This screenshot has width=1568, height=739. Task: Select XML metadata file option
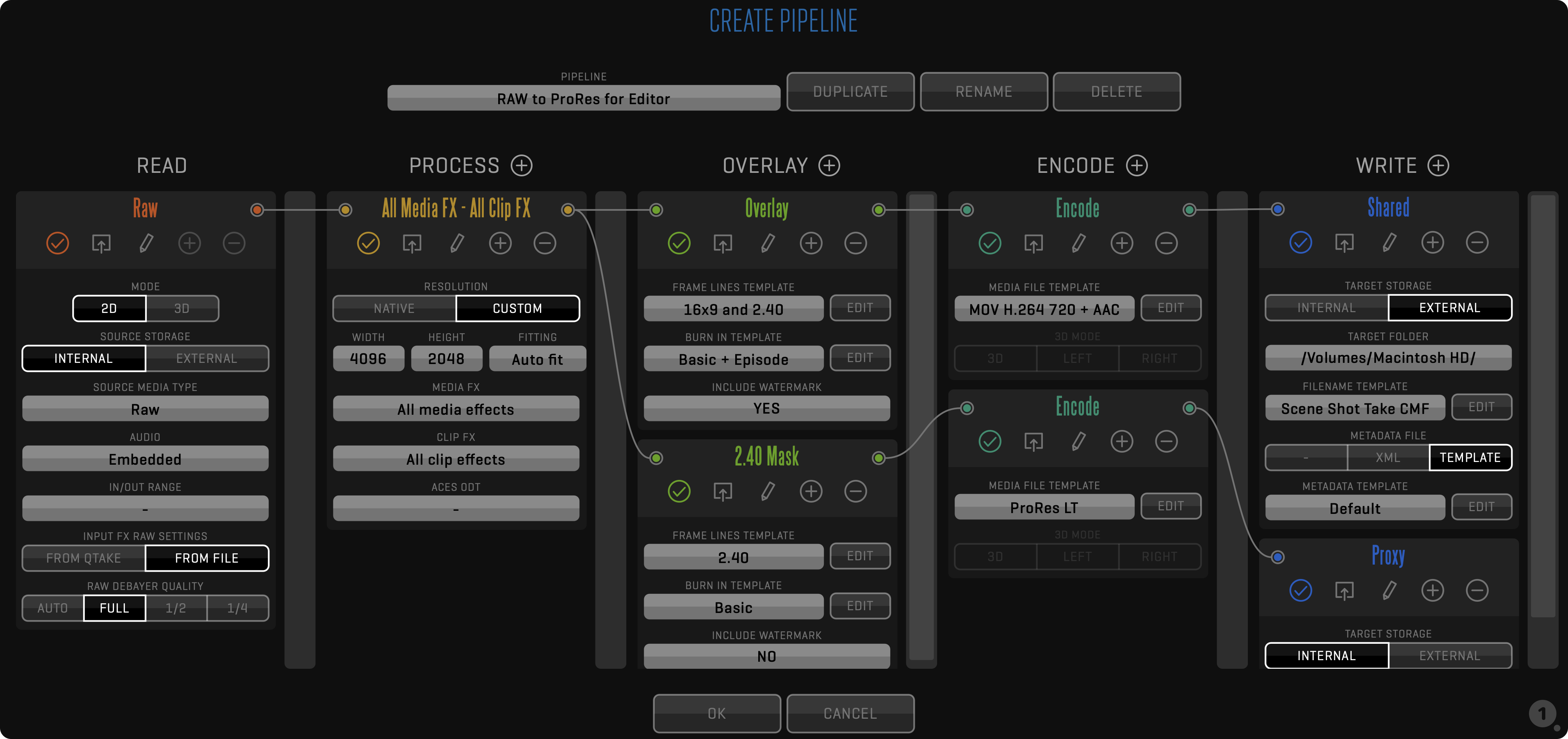coord(1388,457)
